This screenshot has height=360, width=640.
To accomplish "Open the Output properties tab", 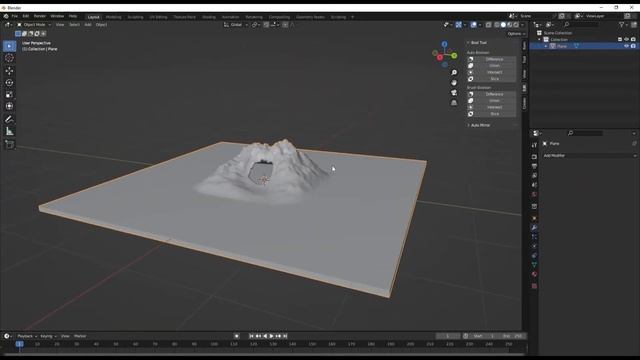I will pyautogui.click(x=534, y=166).
